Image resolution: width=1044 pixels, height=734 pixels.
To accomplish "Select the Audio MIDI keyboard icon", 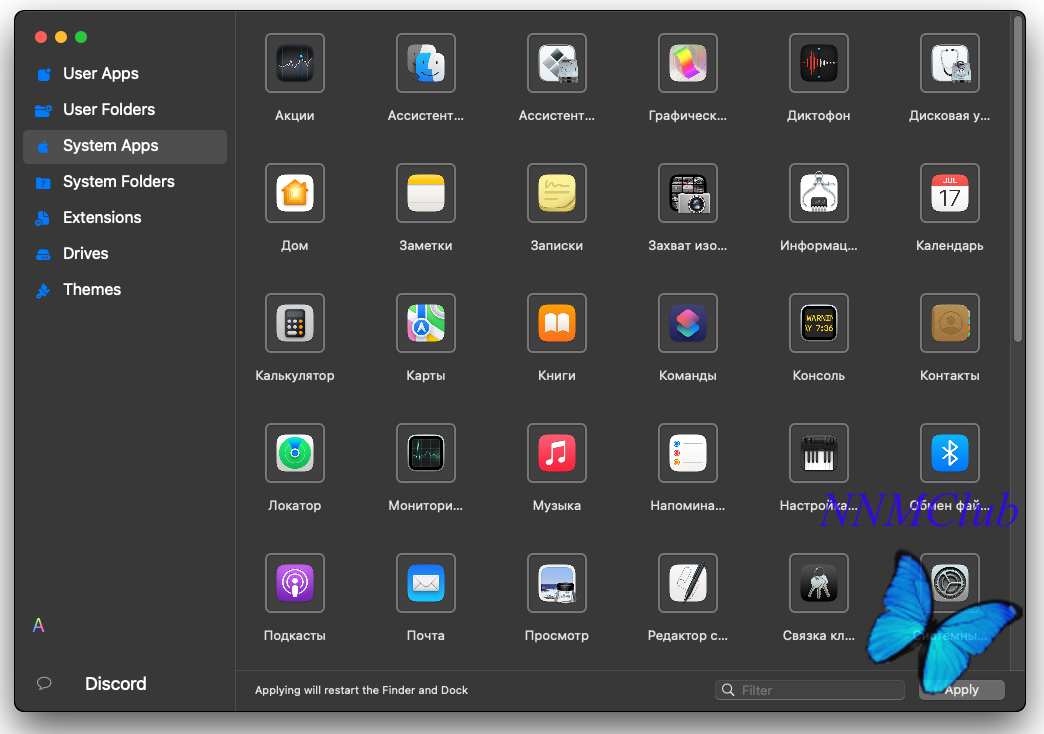I will point(819,453).
